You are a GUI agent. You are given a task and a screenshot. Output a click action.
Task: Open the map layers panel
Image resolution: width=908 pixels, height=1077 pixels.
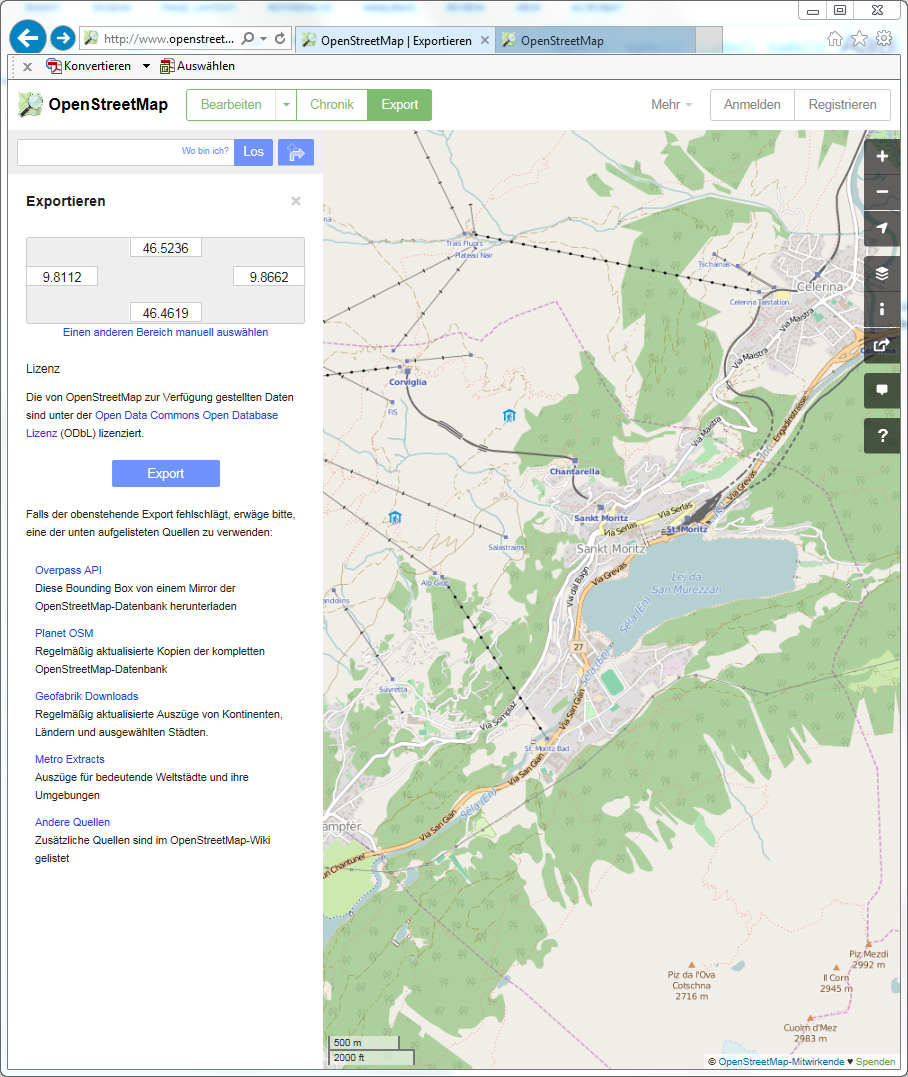[881, 273]
